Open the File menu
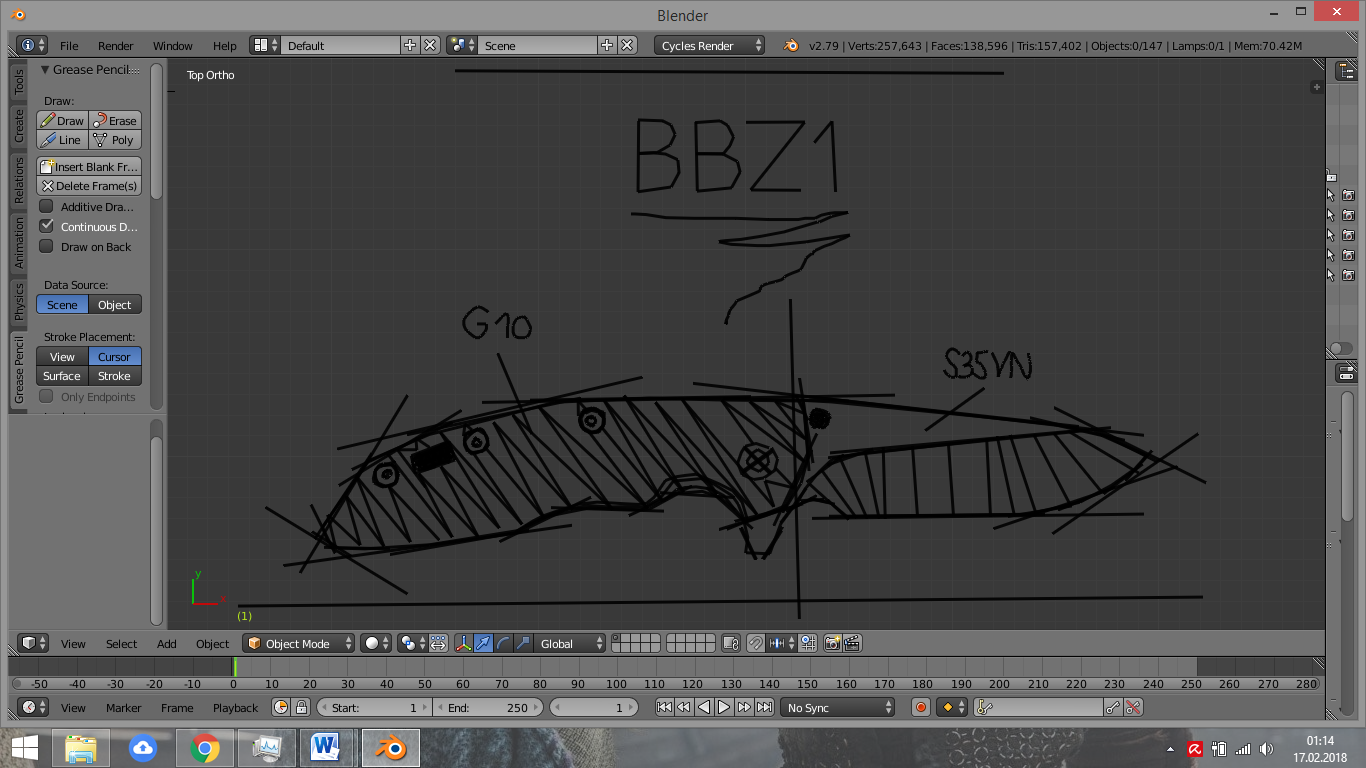The width and height of the screenshot is (1366, 768). pyautogui.click(x=69, y=46)
